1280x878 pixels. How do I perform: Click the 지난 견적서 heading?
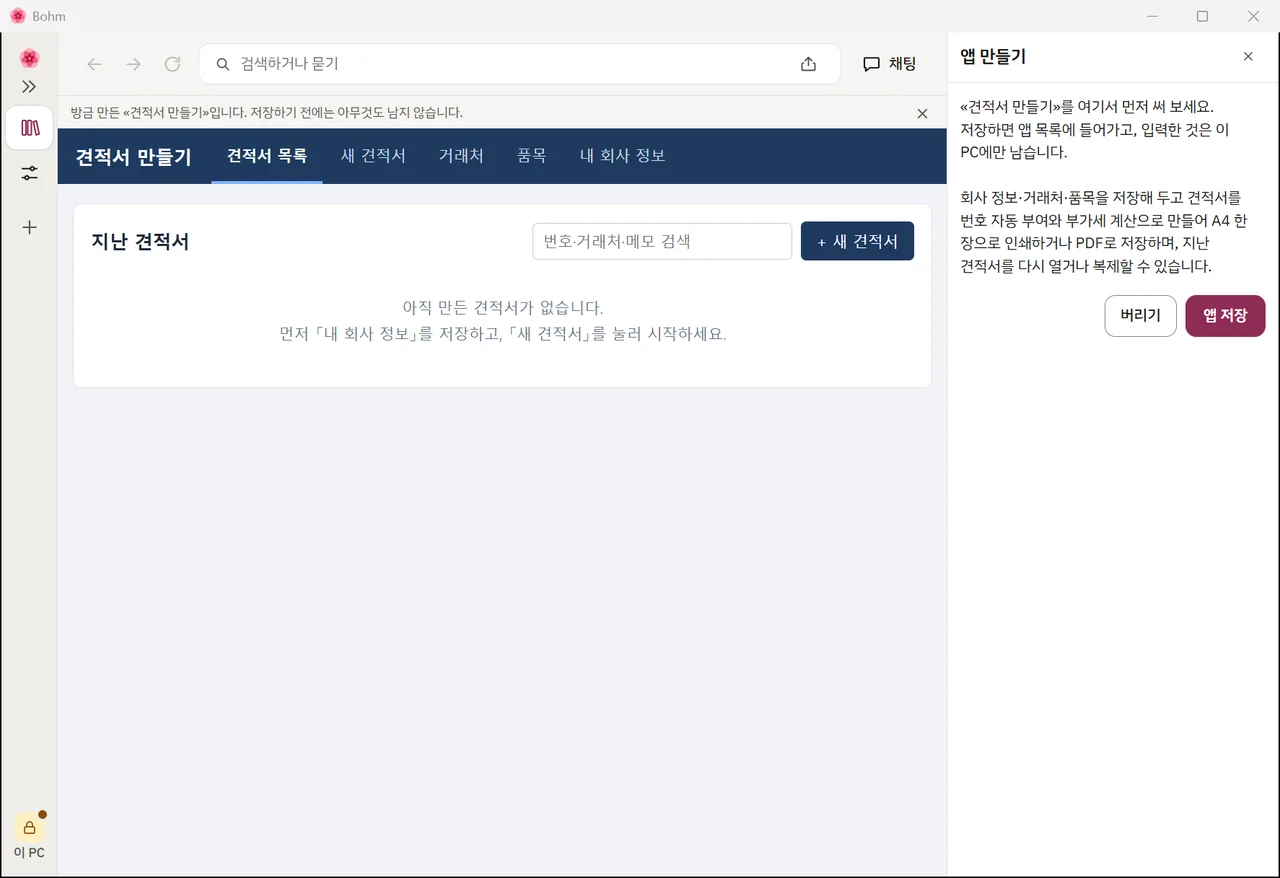click(x=140, y=242)
